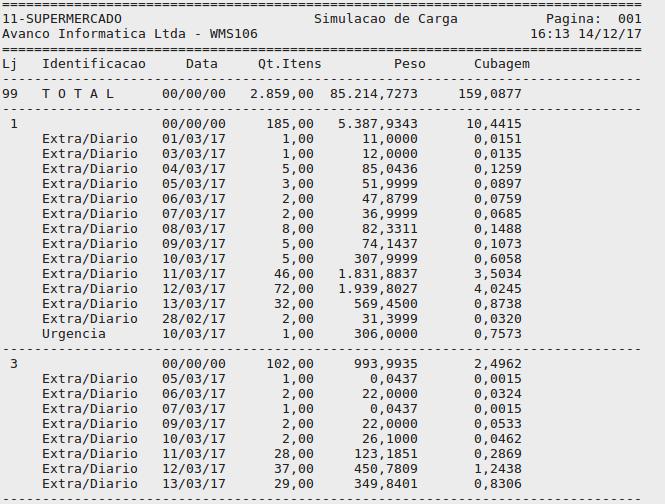665x504 pixels.
Task: Click the Qt.Itens column header
Action: point(289,64)
